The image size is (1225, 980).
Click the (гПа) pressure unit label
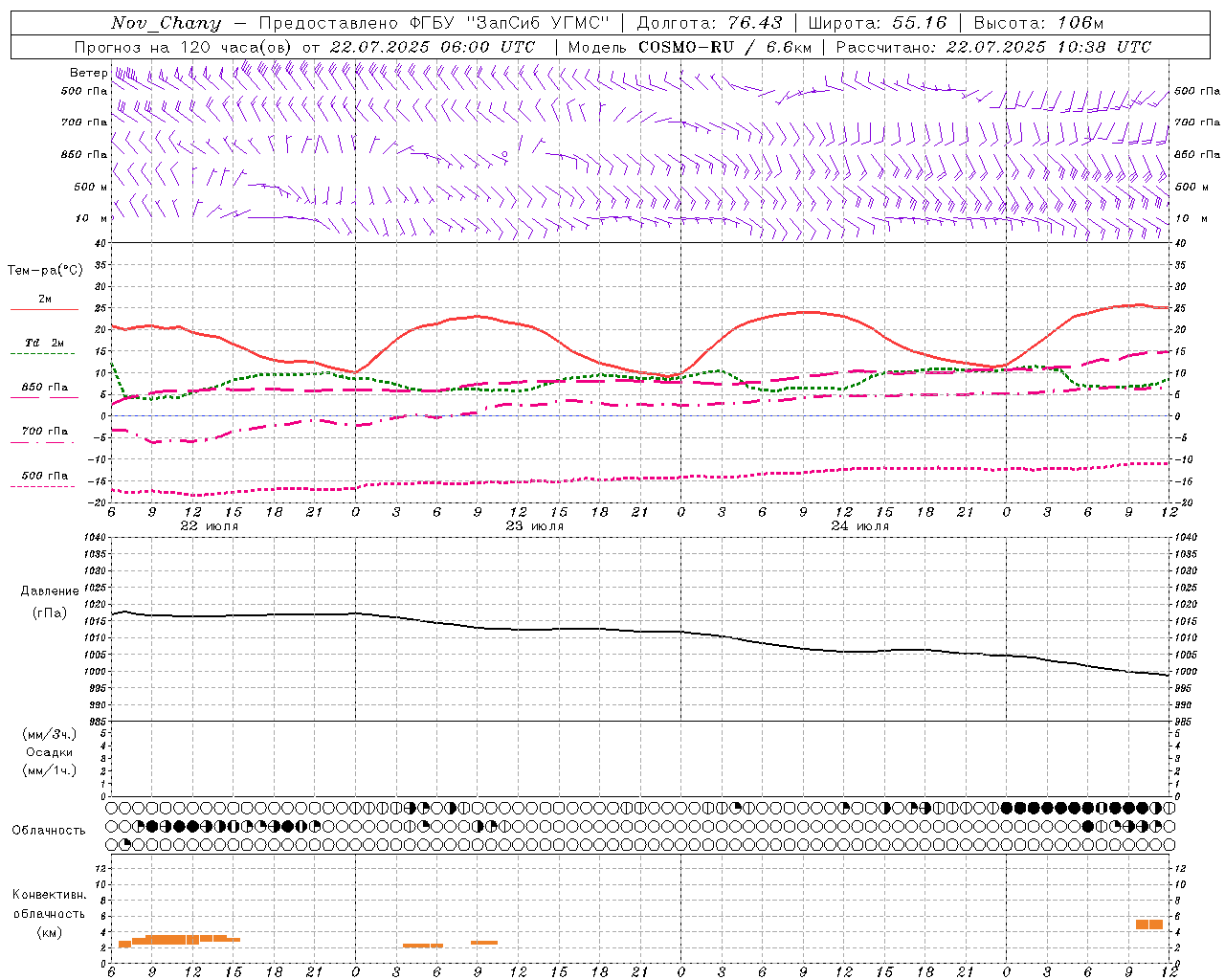(x=50, y=612)
